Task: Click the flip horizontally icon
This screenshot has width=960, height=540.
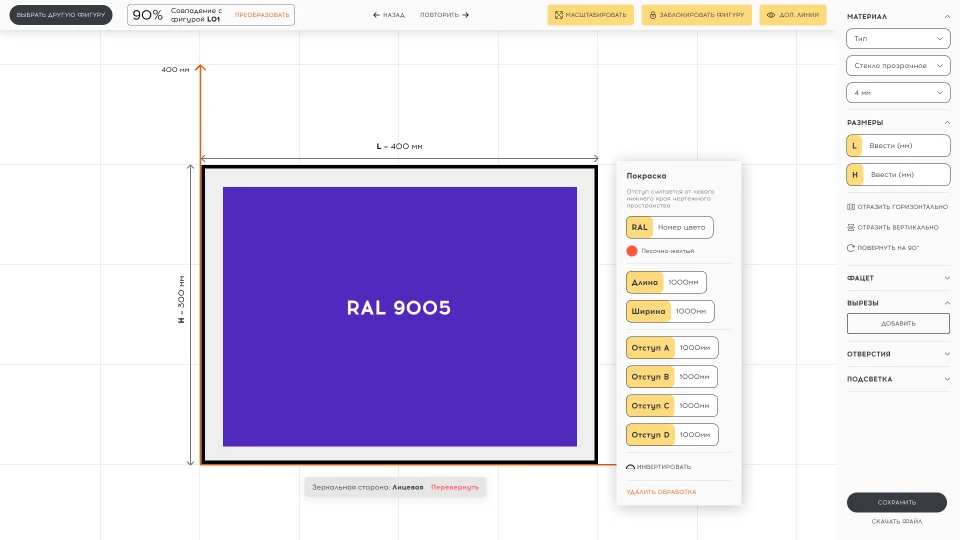Action: 850,207
